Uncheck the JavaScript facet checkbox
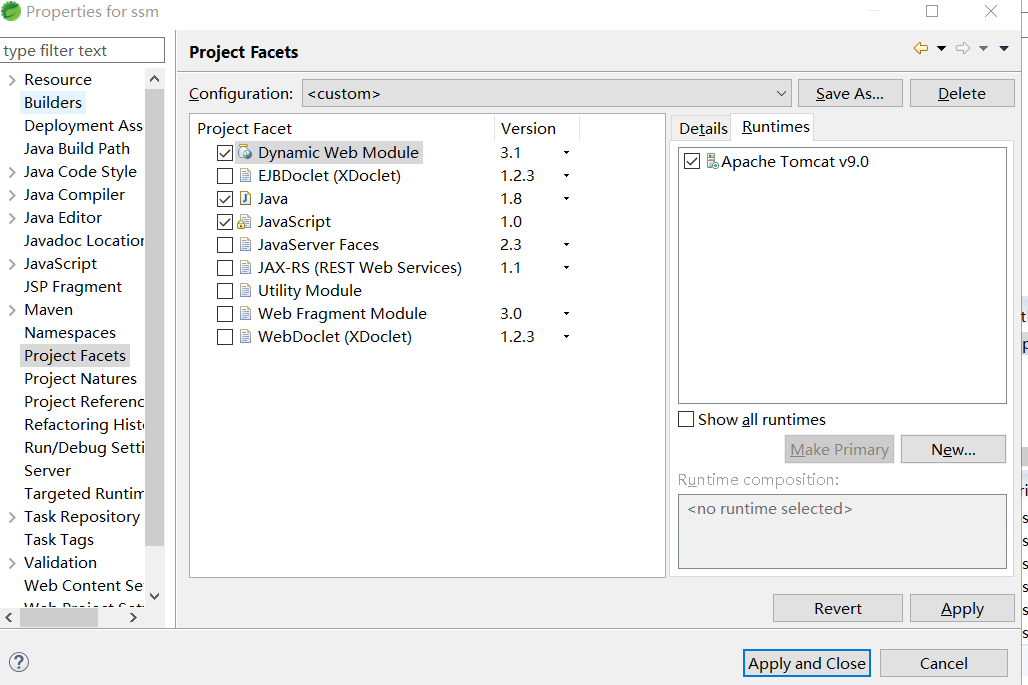This screenshot has width=1028, height=685. [225, 222]
